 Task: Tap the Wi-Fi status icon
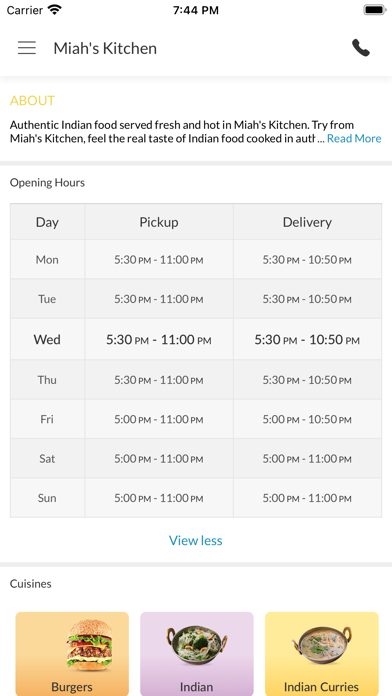tap(55, 10)
